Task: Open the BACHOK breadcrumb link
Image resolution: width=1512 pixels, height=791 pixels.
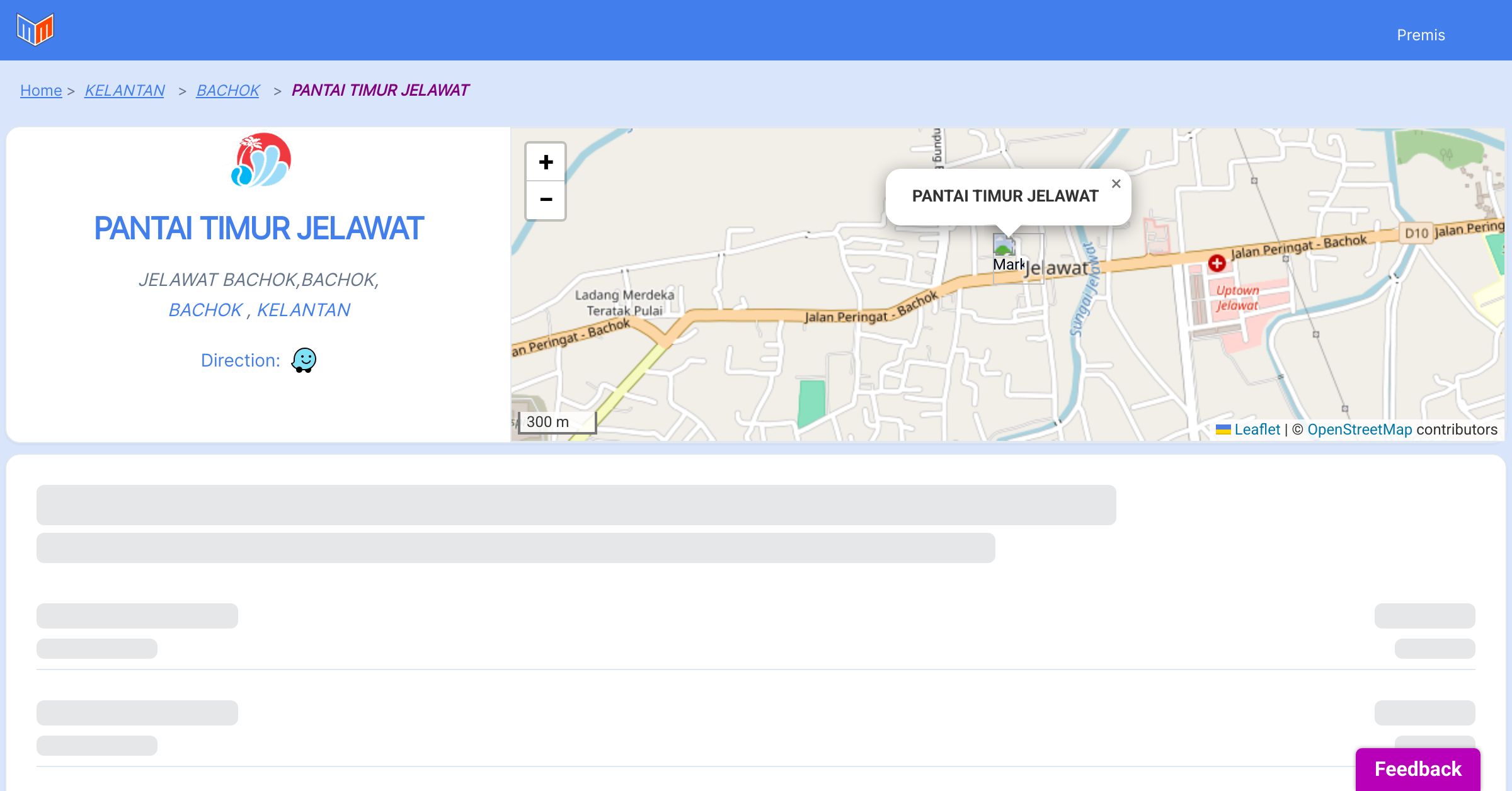Action: [227, 91]
